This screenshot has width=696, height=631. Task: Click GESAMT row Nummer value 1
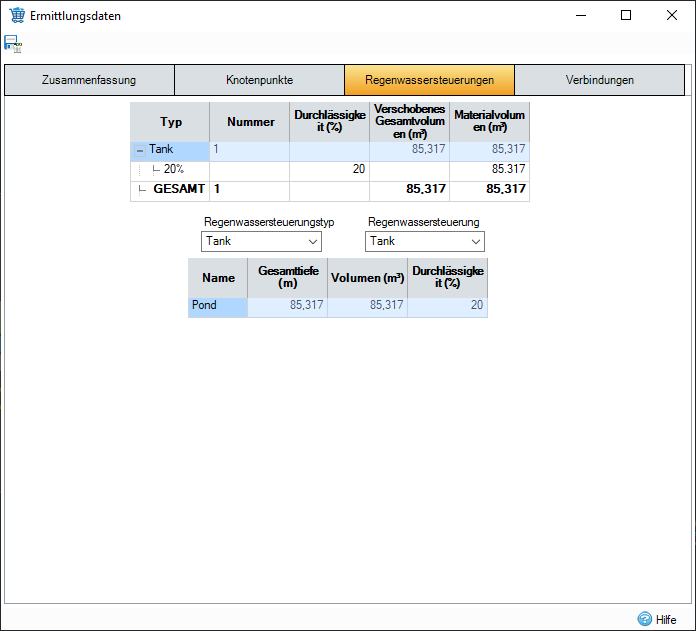(249, 191)
